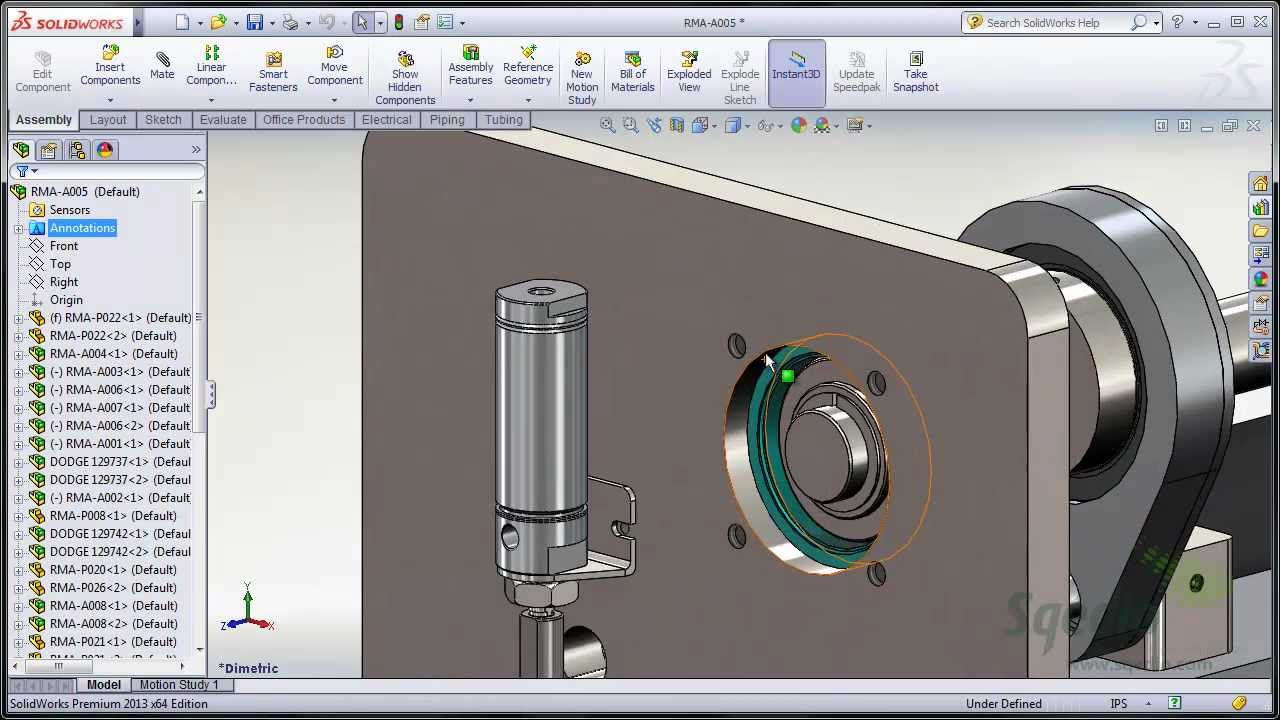Open ConfigurationManager tab icon

(x=77, y=150)
